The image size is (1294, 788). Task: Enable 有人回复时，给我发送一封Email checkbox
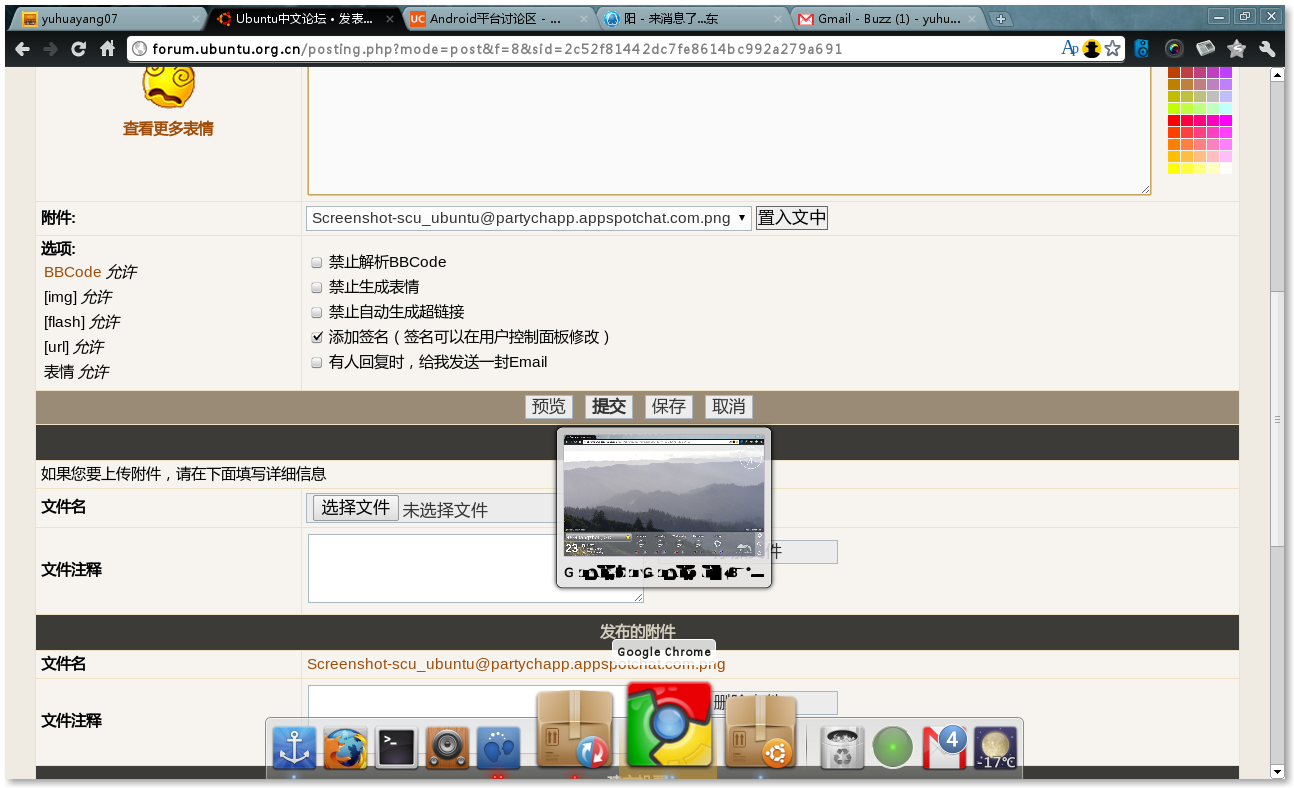316,362
